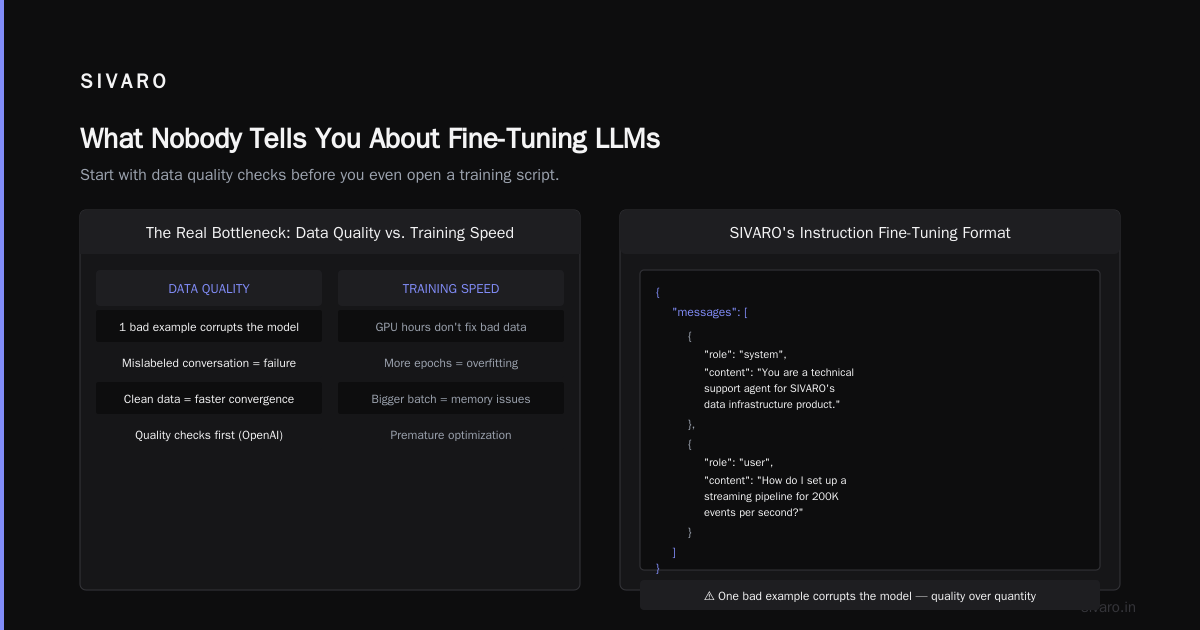The image size is (1200, 630).
Task: Click the TRAINING SPEED column header
Action: pos(451,288)
